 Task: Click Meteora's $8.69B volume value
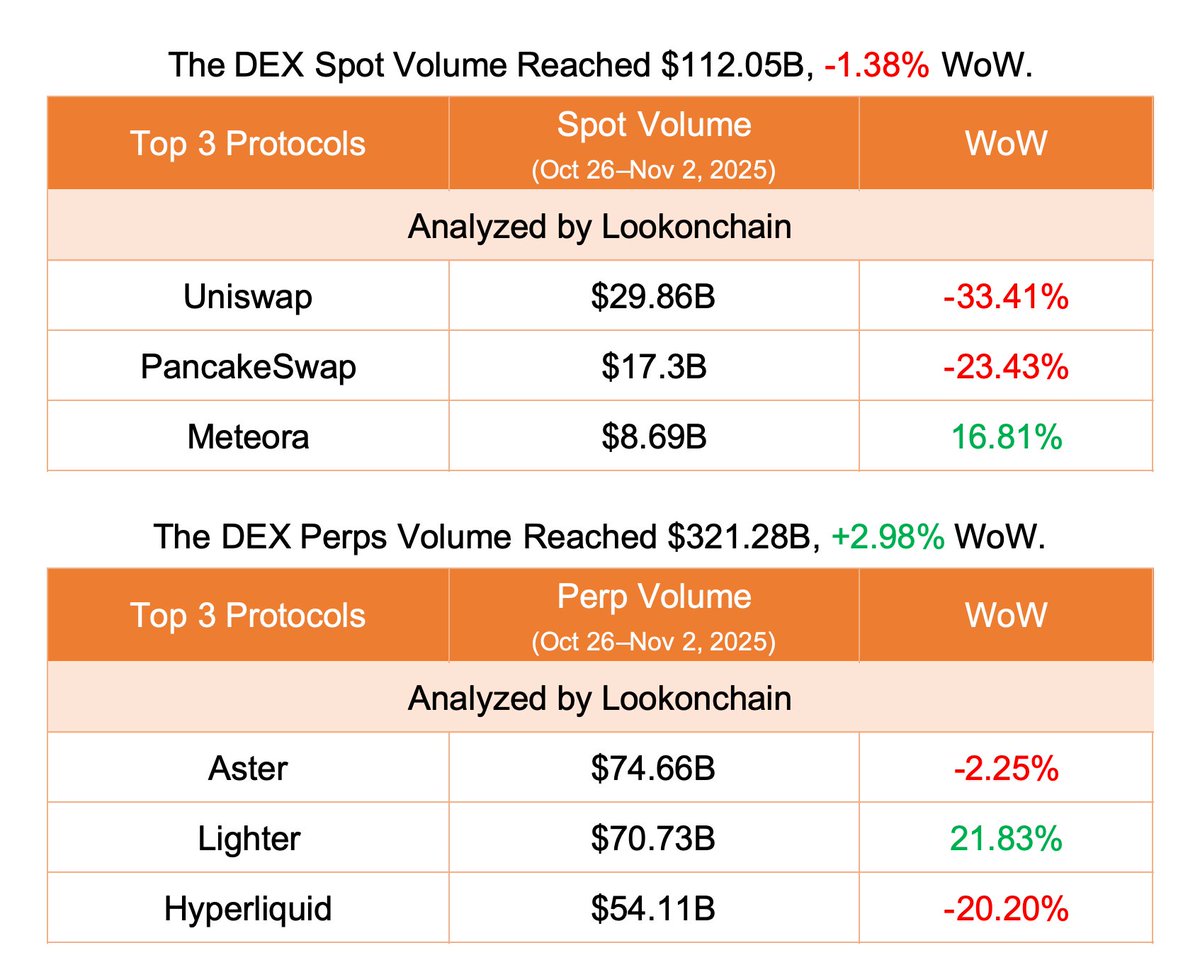coord(653,436)
